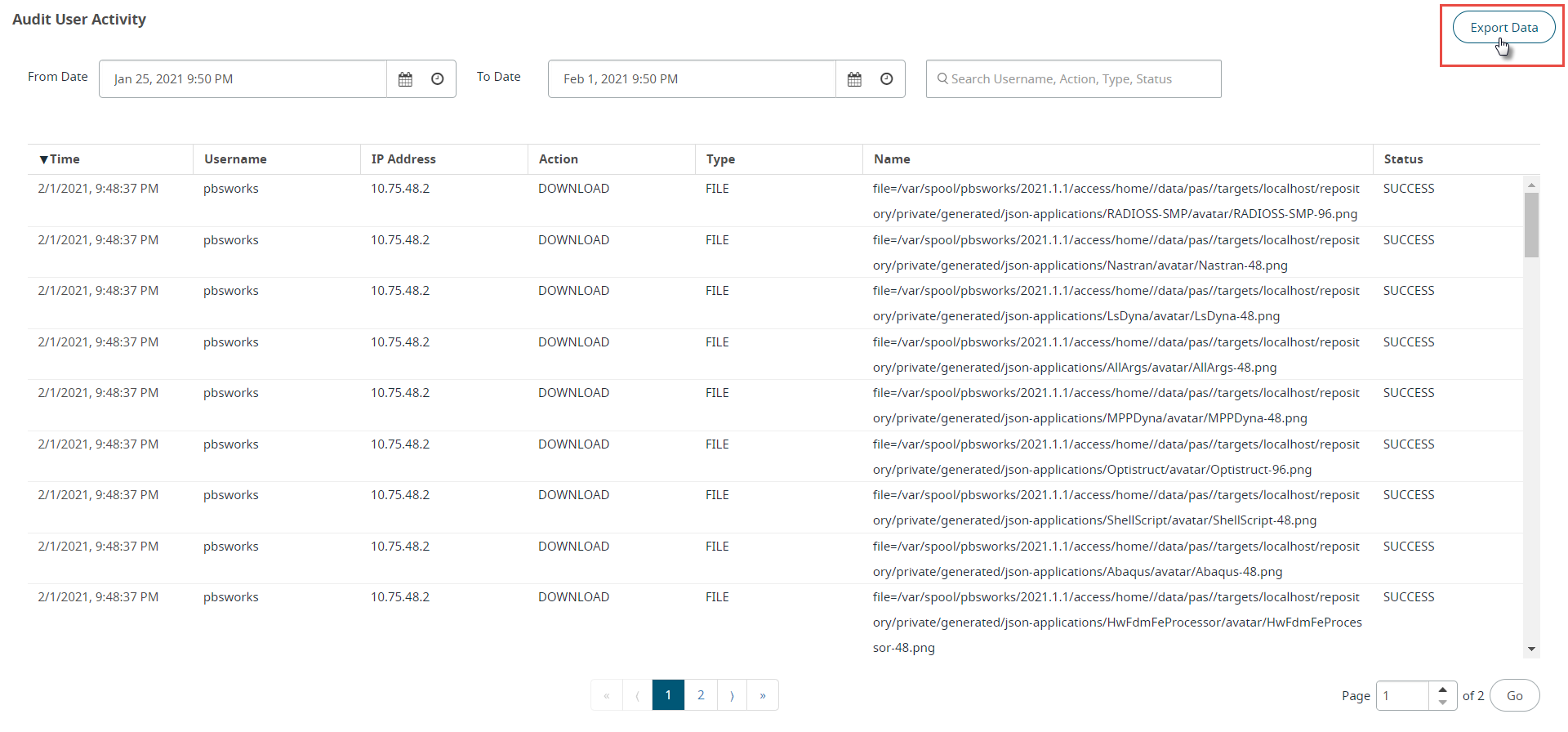The image size is (1568, 732).
Task: Click DOWNLOAD action in the Abaqus row
Action: pyautogui.click(x=573, y=547)
